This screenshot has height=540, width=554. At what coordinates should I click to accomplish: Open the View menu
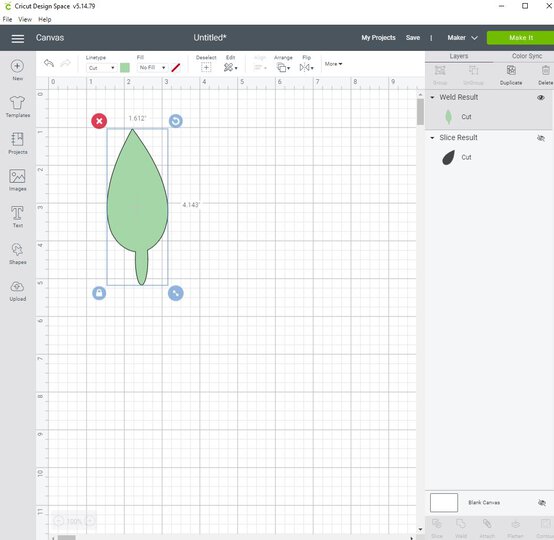pyautogui.click(x=25, y=19)
